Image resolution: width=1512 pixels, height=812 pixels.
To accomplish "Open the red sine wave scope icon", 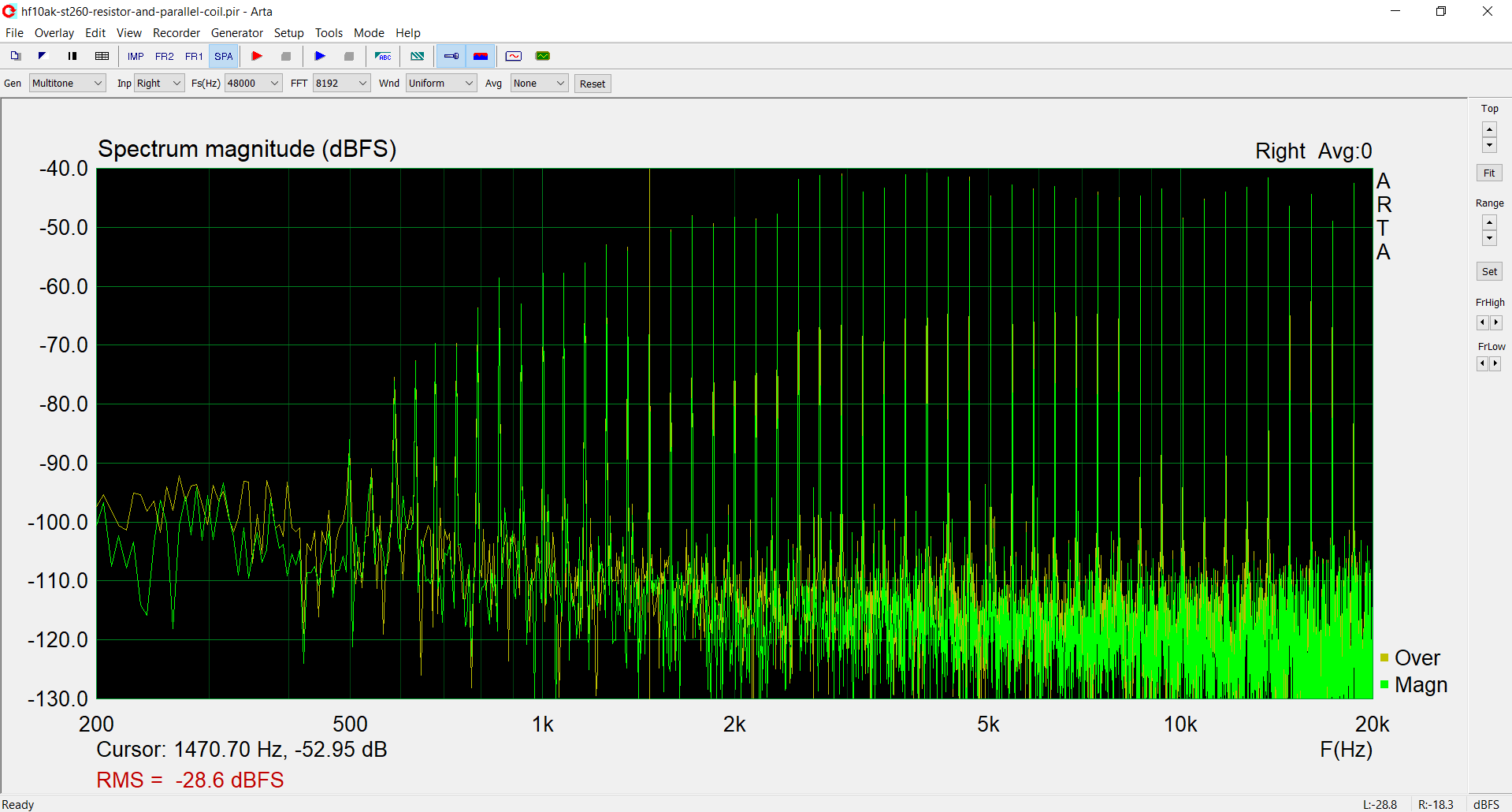I will [x=514, y=56].
